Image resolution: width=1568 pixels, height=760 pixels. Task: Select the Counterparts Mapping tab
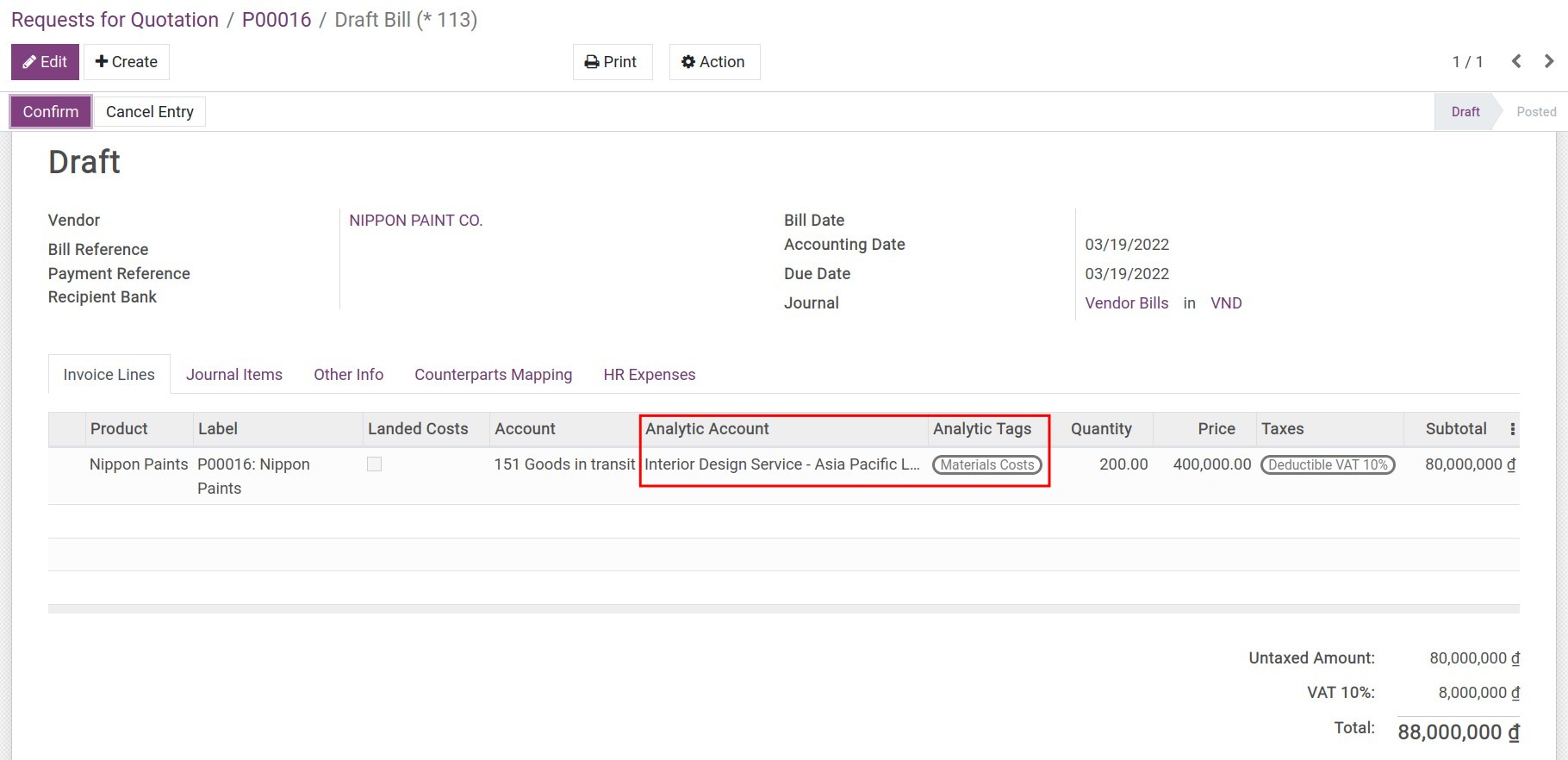pos(493,375)
